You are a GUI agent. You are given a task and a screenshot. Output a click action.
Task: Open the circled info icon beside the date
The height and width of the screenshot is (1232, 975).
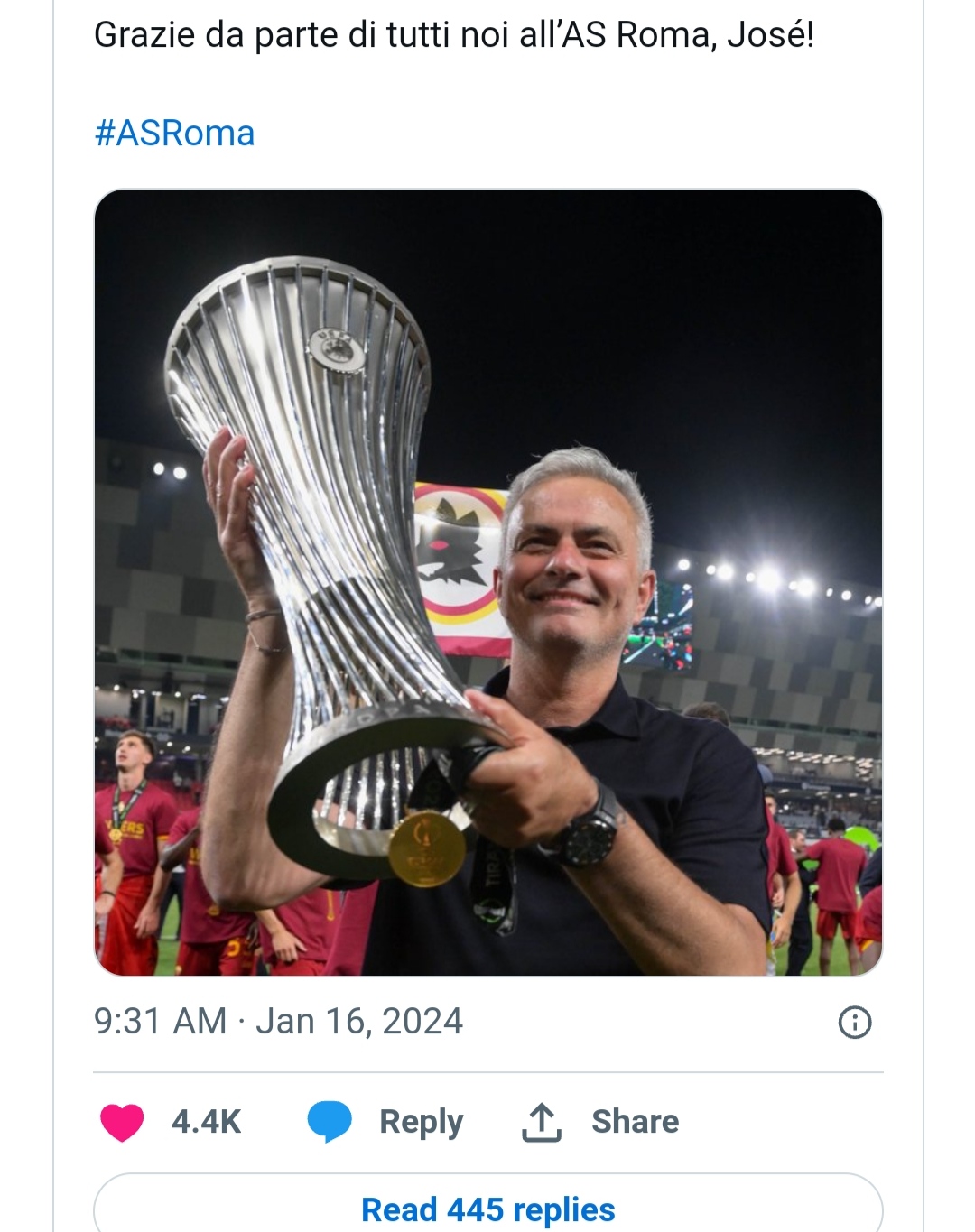855,1022
